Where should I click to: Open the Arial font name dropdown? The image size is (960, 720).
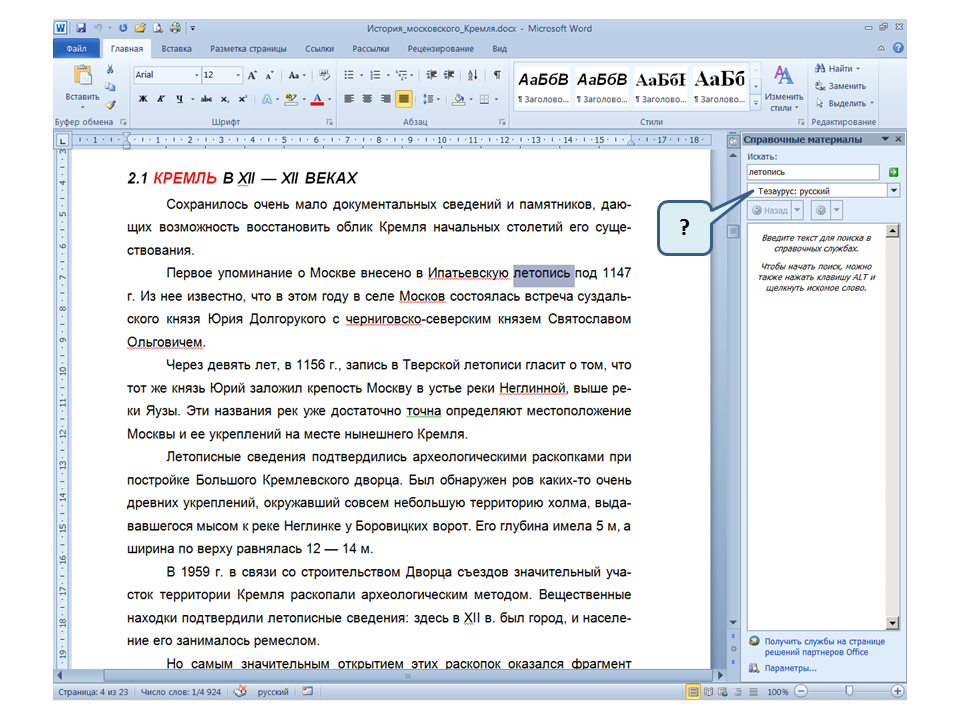coord(196,75)
